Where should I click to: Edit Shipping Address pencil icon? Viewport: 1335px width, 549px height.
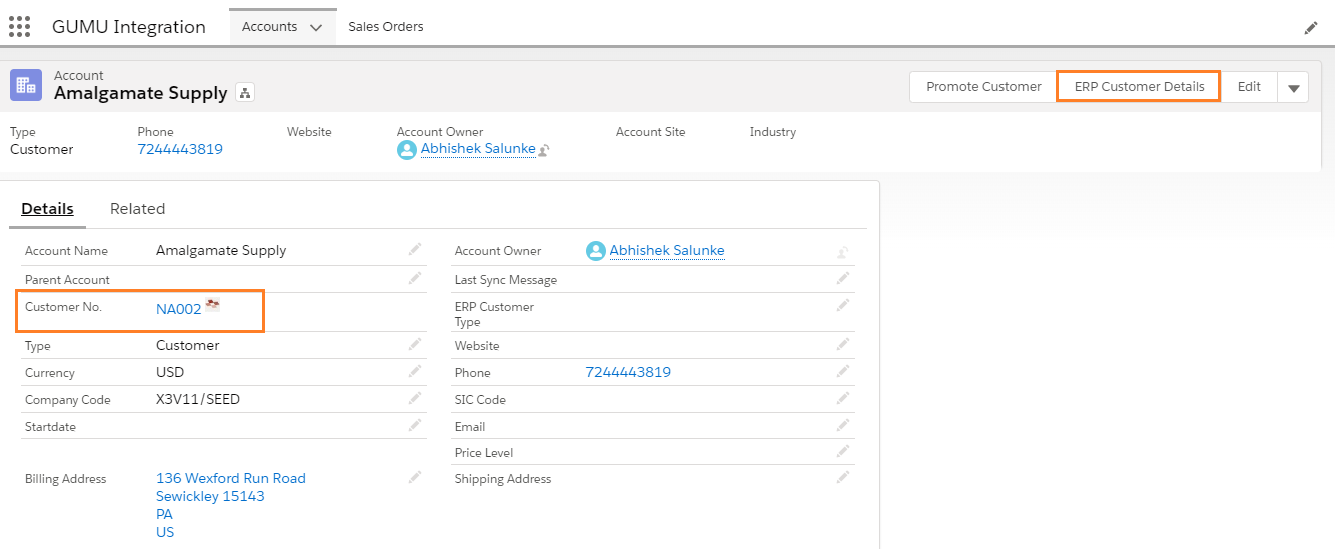(x=843, y=477)
